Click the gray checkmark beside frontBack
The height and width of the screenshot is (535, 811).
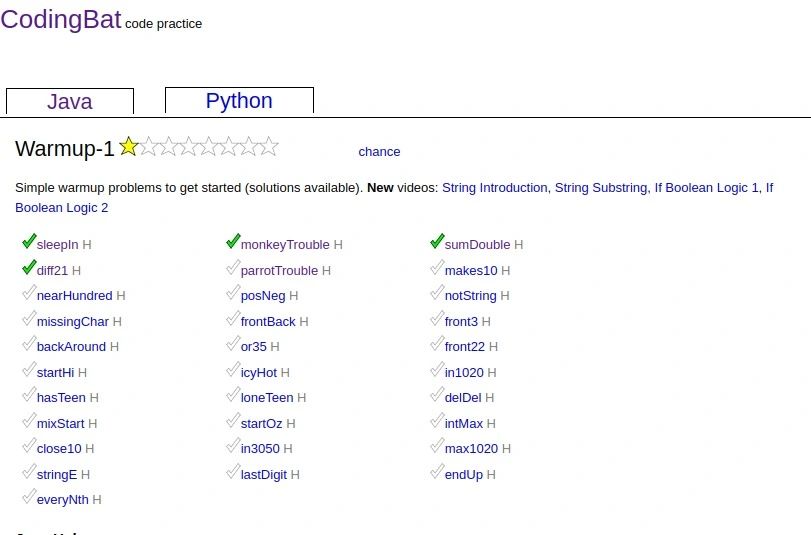[233, 318]
